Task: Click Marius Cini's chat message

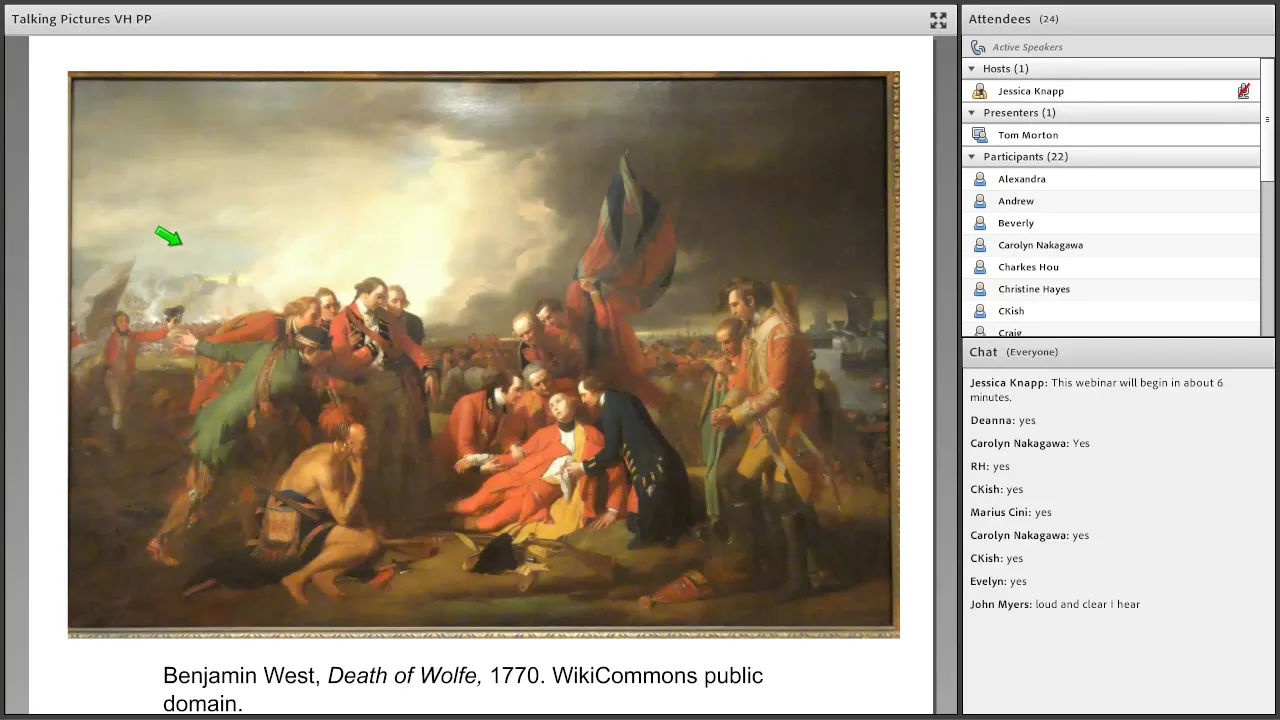Action: click(x=1011, y=513)
